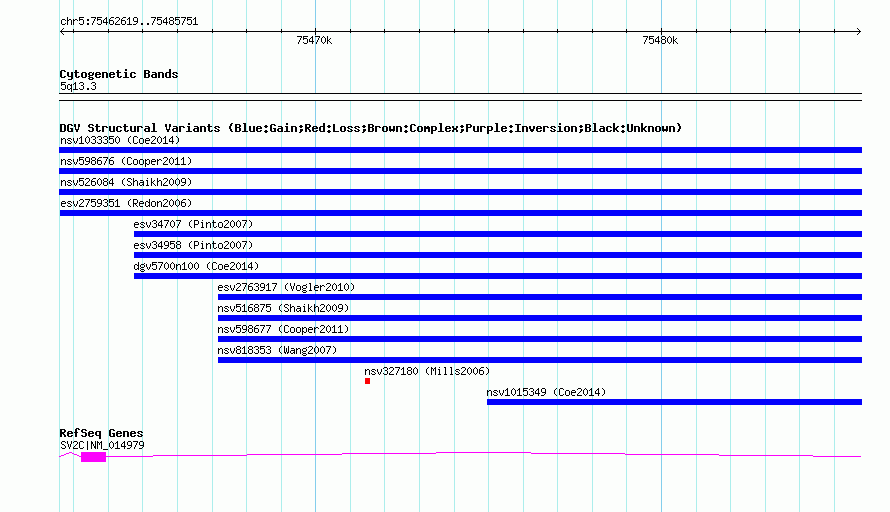
Task: Click the nsv526084 (Shaikh2009) label
Action: coord(126,182)
